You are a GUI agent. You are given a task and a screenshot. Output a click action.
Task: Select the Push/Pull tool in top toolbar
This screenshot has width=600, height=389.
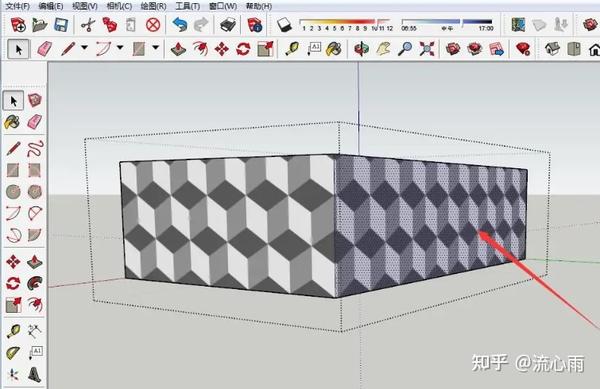tap(178, 49)
